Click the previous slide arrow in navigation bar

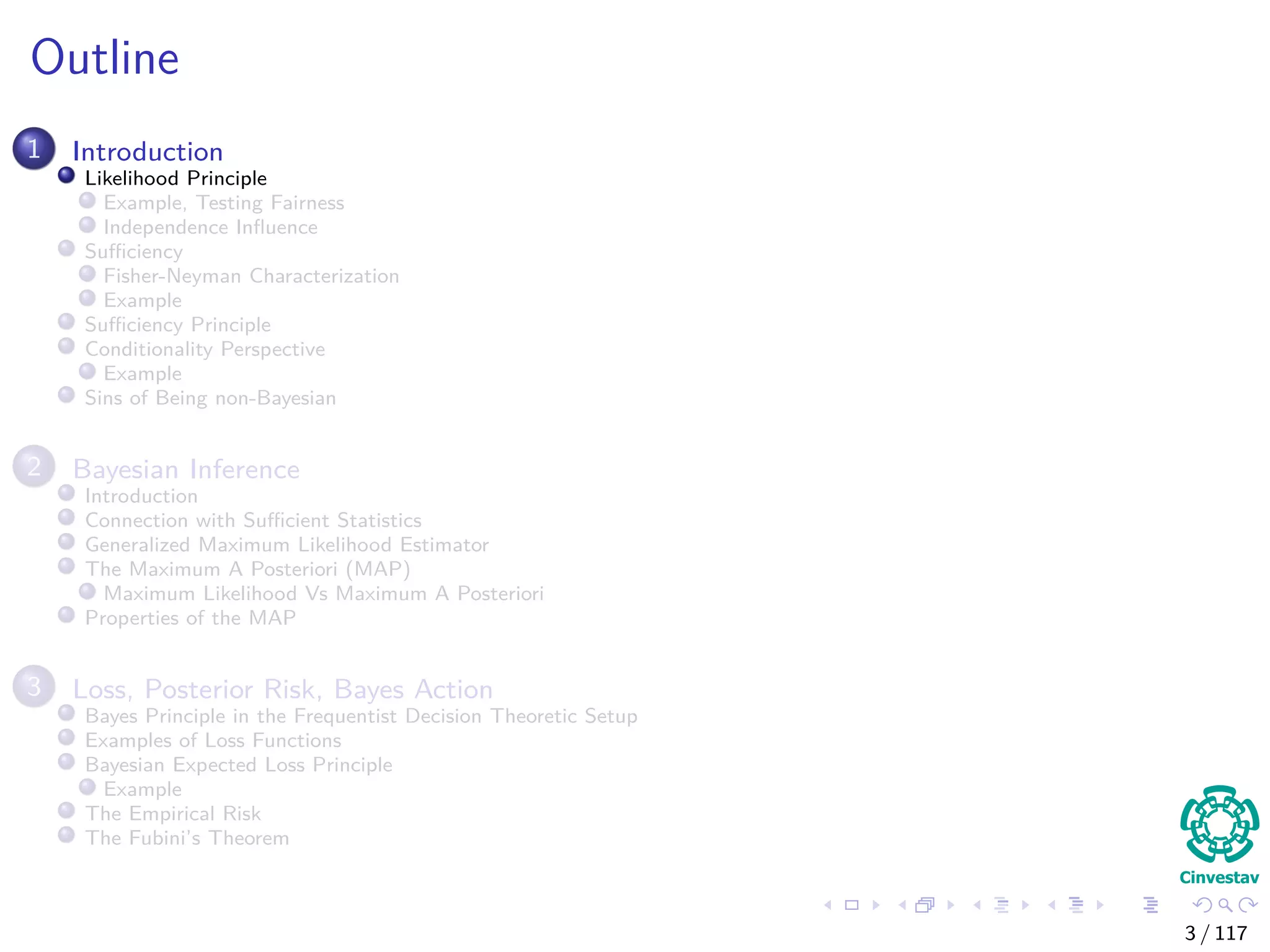(828, 905)
